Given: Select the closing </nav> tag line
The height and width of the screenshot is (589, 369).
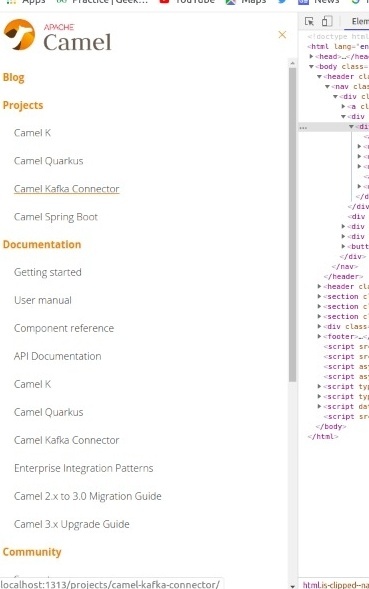Looking at the screenshot, I should 345,266.
